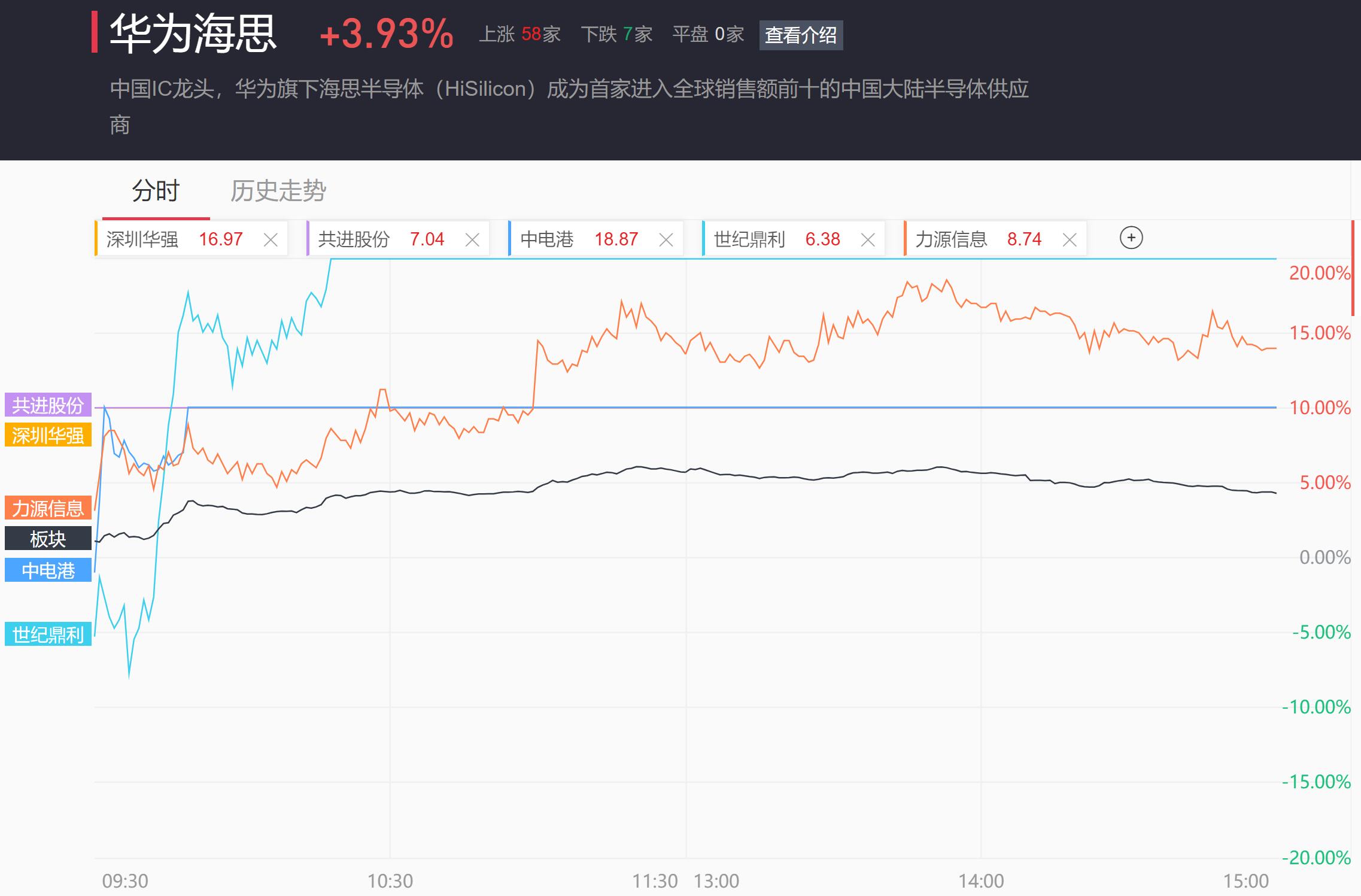
Task: Click the 力源信息 8.74 stock chip
Action: (977, 239)
